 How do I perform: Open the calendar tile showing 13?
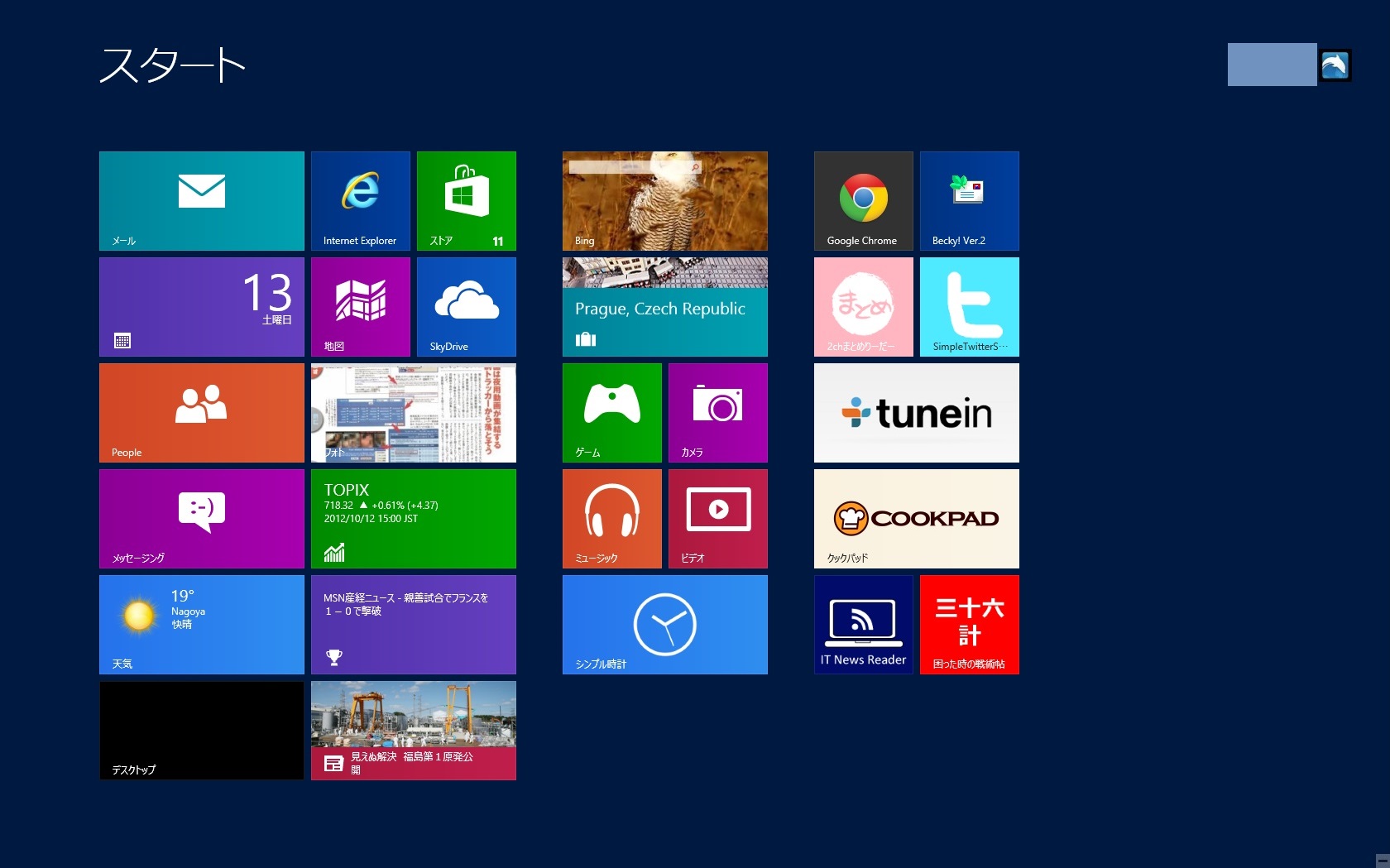coord(202,307)
